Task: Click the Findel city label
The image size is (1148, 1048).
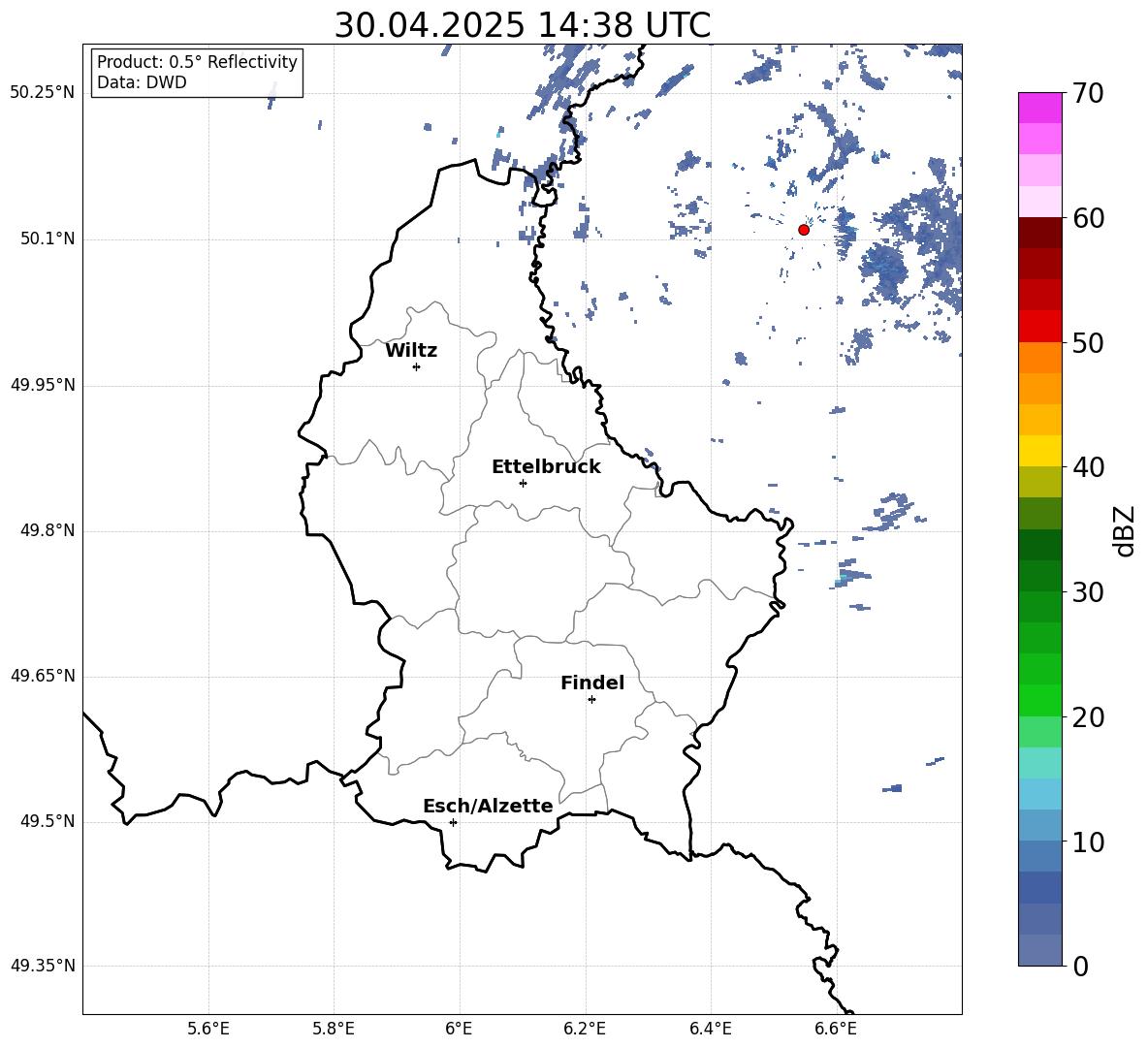Action: (592, 683)
